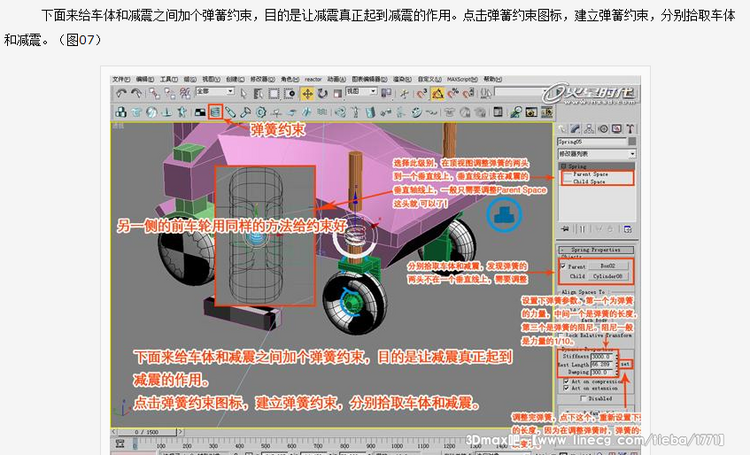
Task: Open the 全部 selection filter dropdown
Action: click(x=215, y=91)
